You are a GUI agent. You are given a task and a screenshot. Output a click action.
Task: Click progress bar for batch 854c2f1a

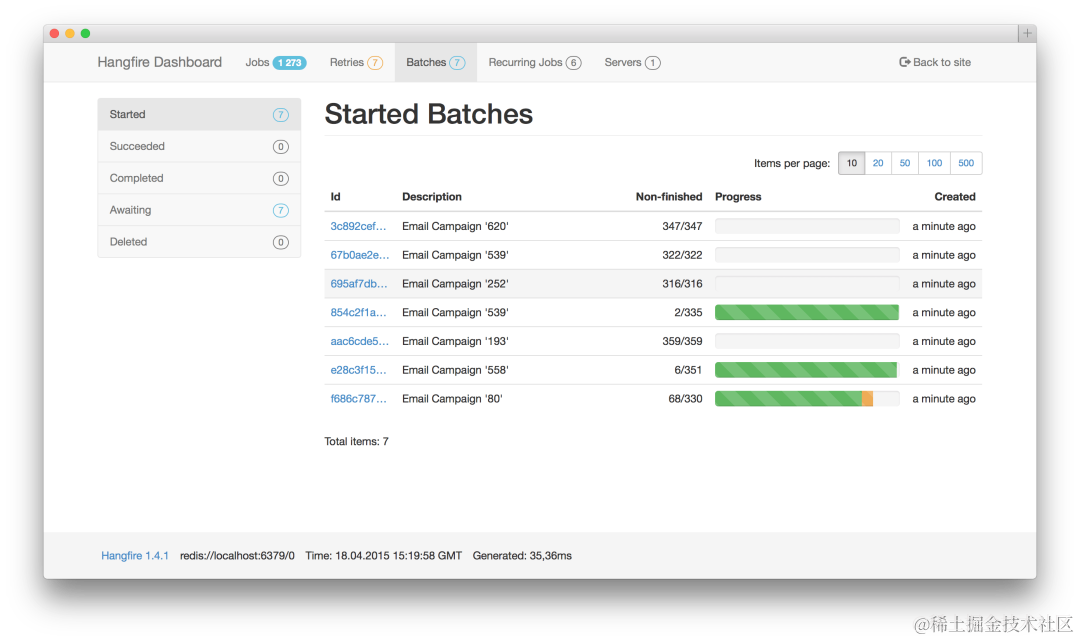click(807, 313)
